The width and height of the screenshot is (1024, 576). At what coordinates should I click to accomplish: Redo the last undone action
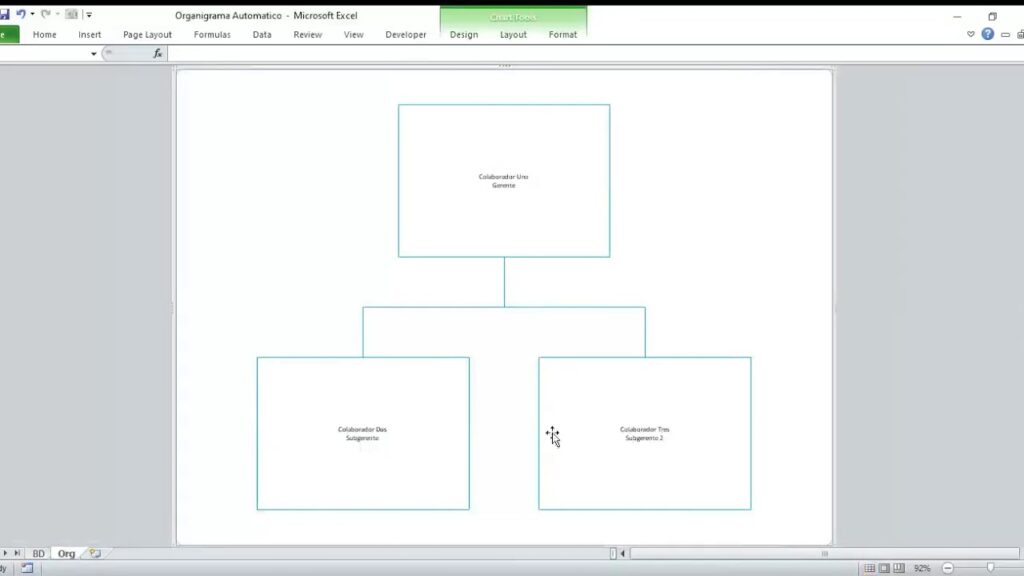[x=46, y=14]
